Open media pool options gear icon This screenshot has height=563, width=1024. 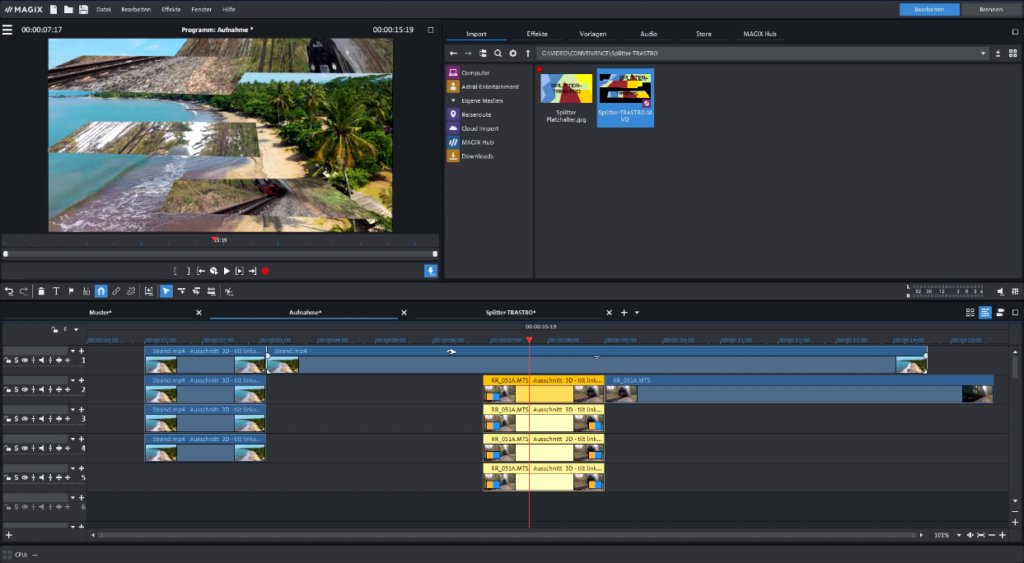513,54
